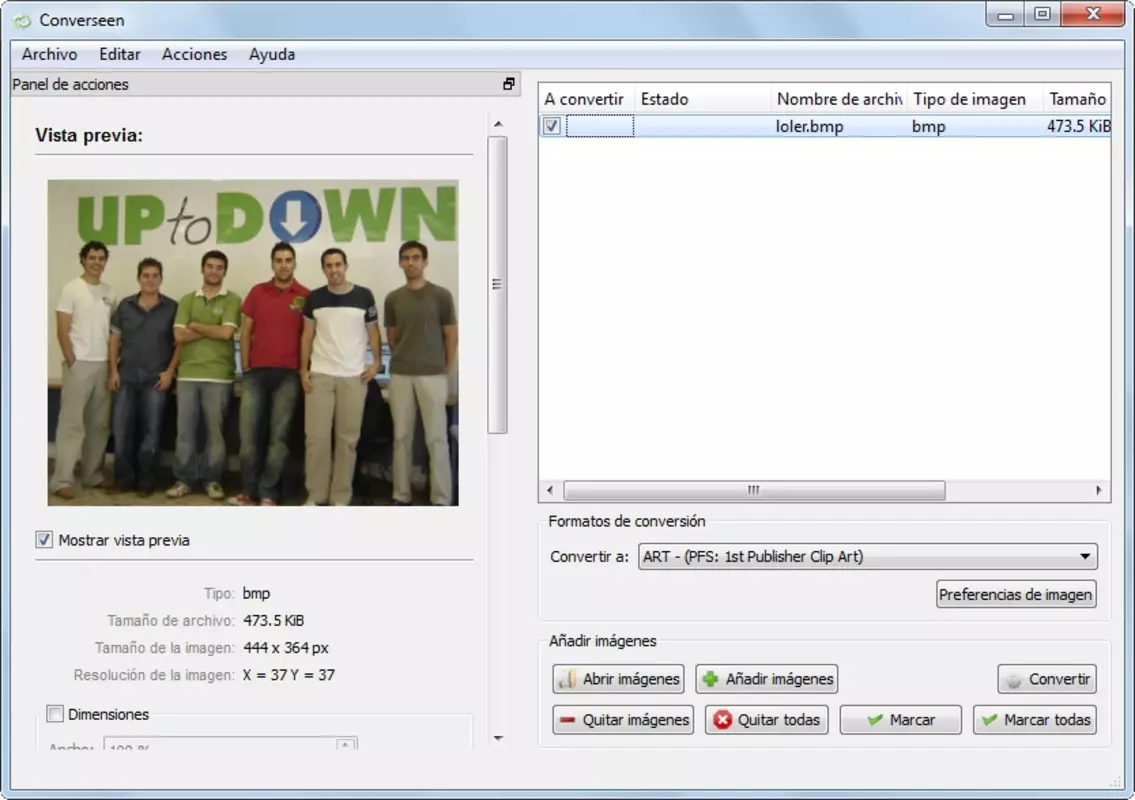Viewport: 1135px width, 800px height.
Task: Click the action panel vertical scrollbar thumb
Action: click(x=497, y=285)
